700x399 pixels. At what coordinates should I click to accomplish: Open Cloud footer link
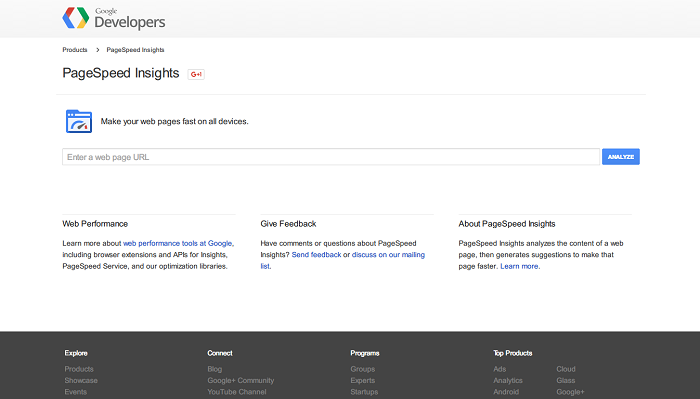coord(566,369)
